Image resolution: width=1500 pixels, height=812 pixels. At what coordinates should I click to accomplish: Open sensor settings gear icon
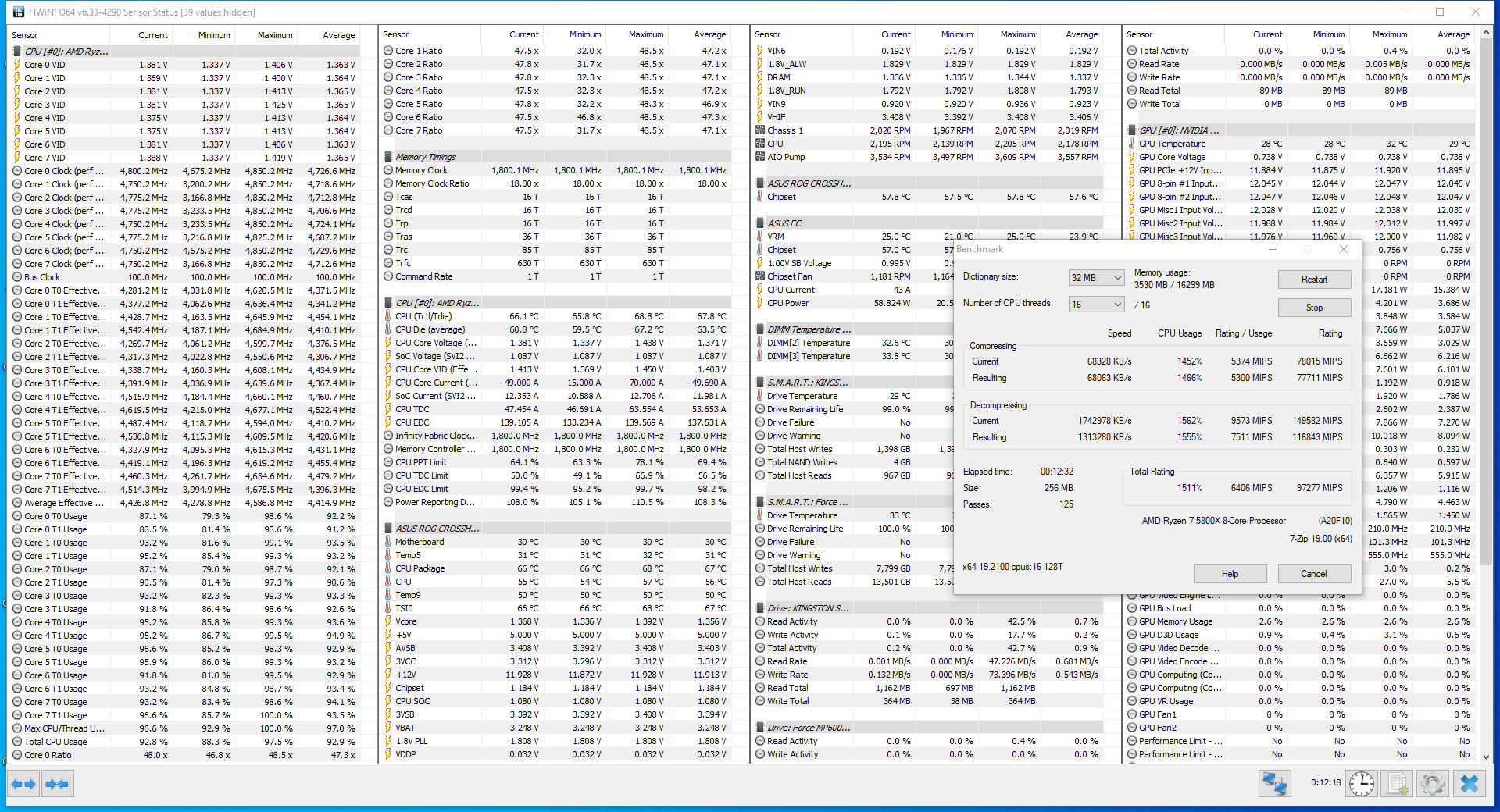1433,784
